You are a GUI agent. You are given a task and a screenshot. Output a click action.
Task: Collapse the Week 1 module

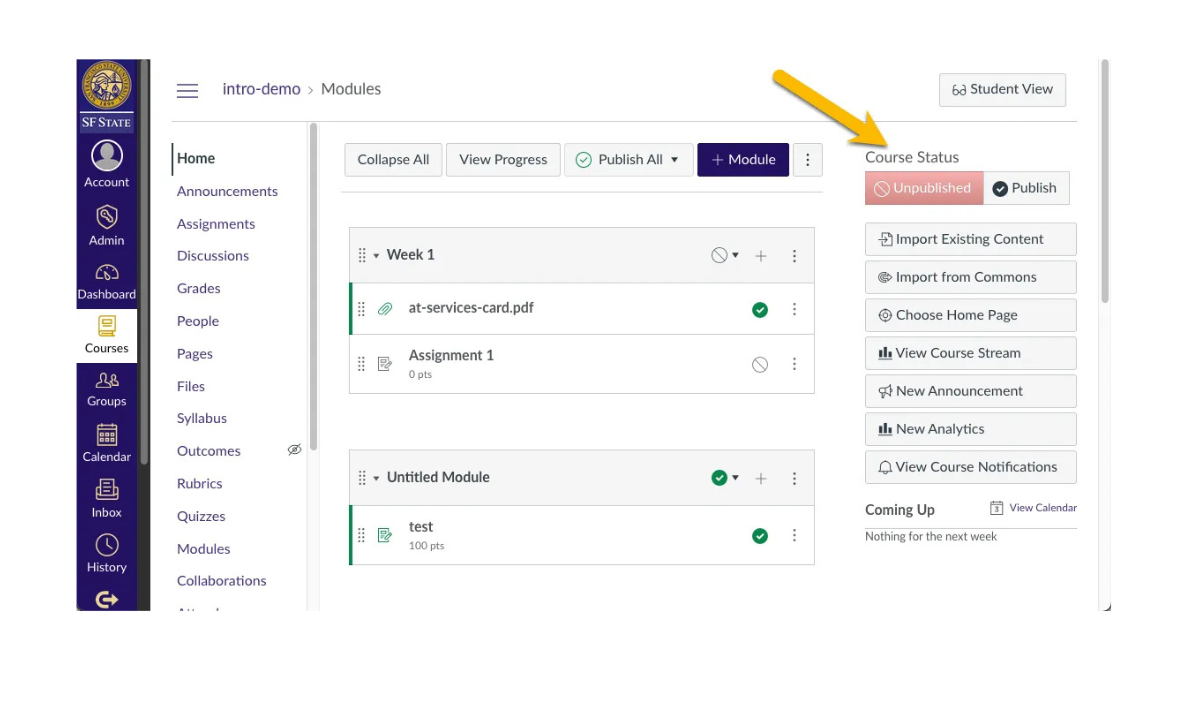click(377, 256)
